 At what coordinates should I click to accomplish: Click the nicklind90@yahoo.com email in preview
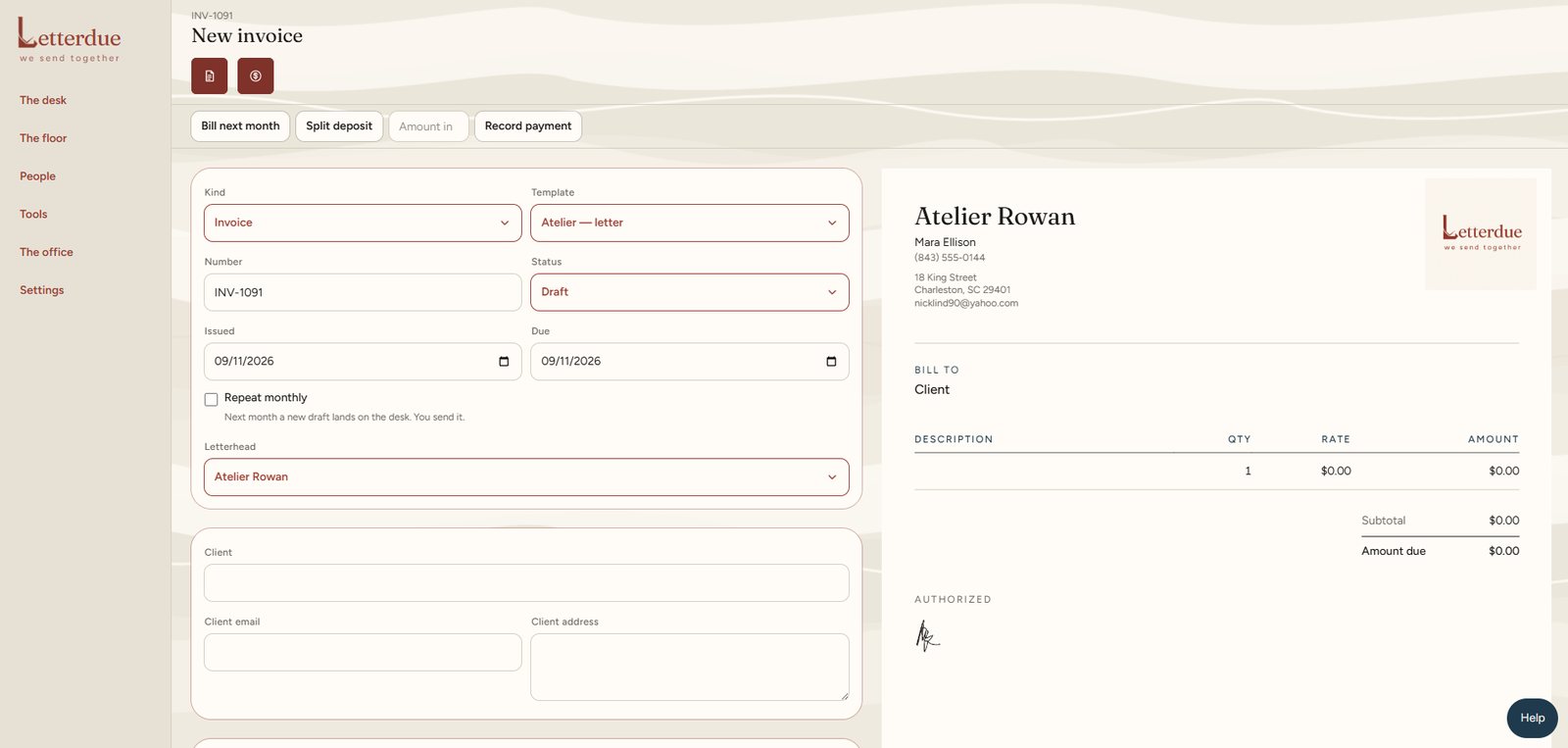pos(966,303)
